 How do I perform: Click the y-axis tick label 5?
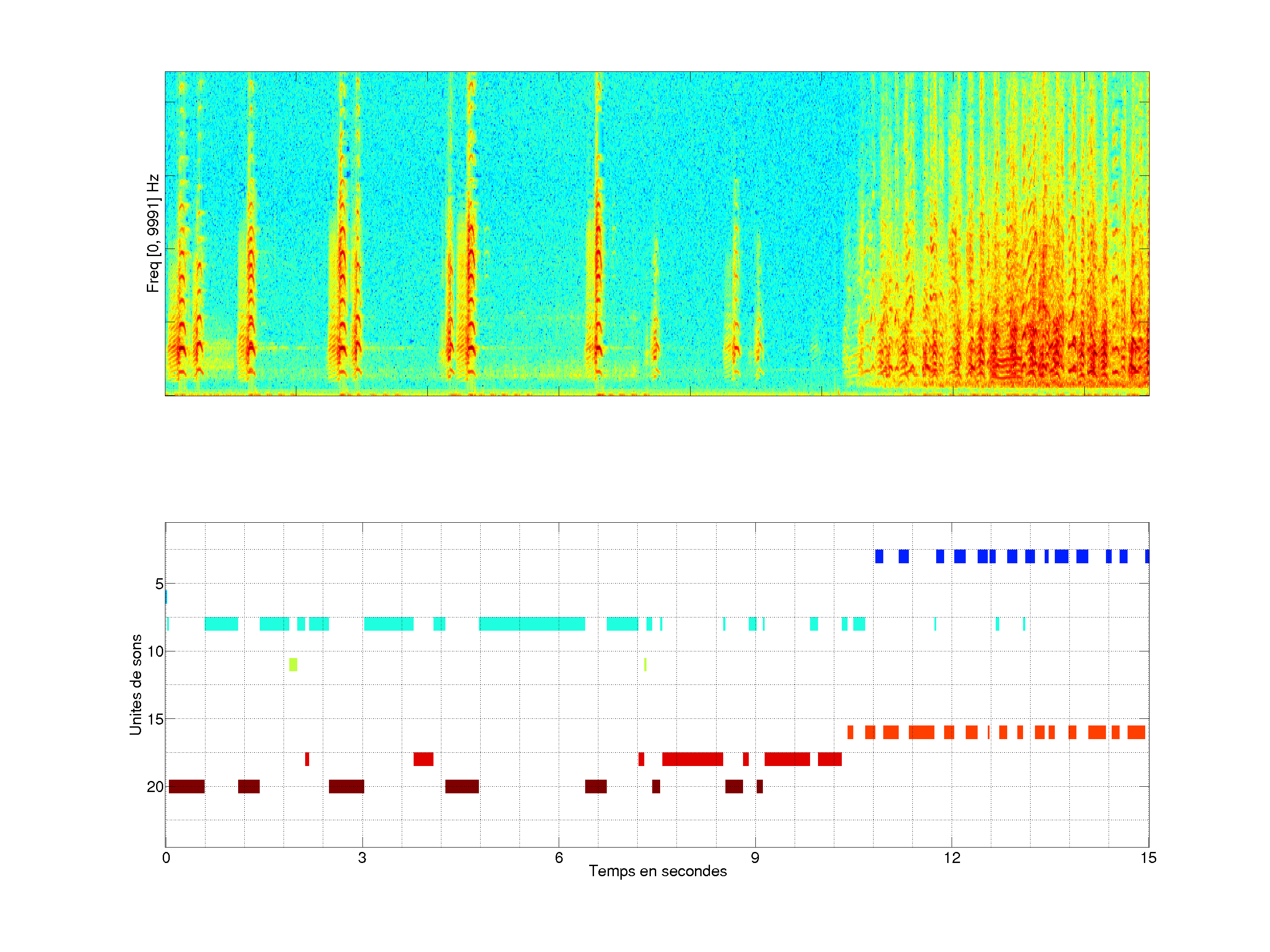pyautogui.click(x=159, y=584)
